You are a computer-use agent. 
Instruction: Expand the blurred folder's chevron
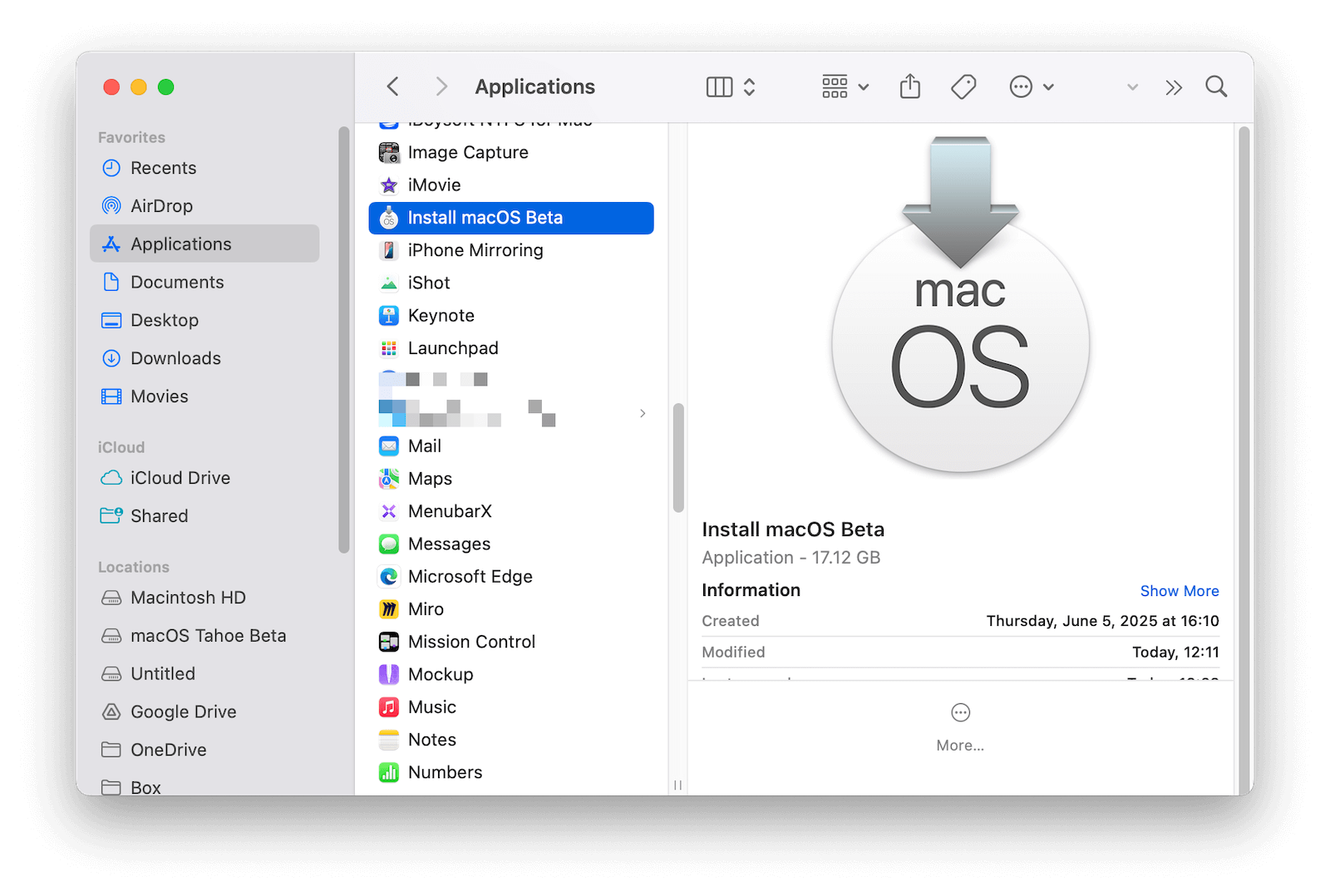click(x=643, y=413)
